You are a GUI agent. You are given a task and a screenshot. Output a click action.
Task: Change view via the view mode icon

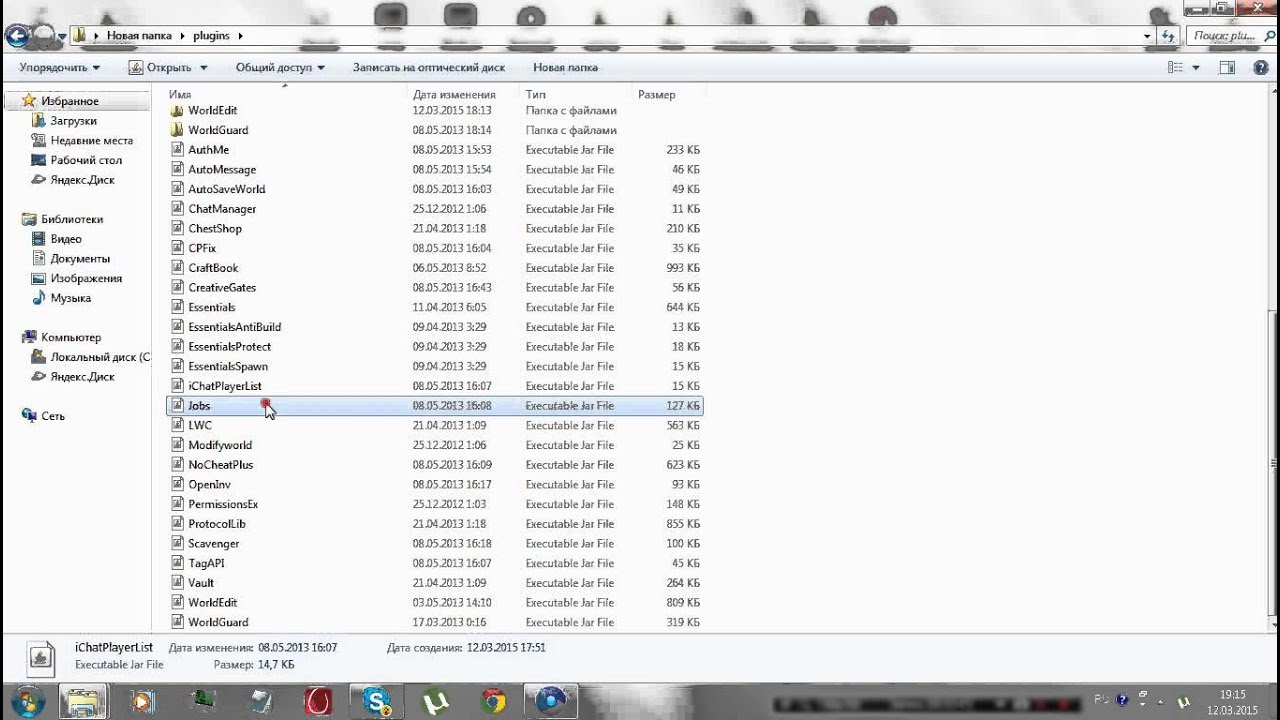[1175, 67]
